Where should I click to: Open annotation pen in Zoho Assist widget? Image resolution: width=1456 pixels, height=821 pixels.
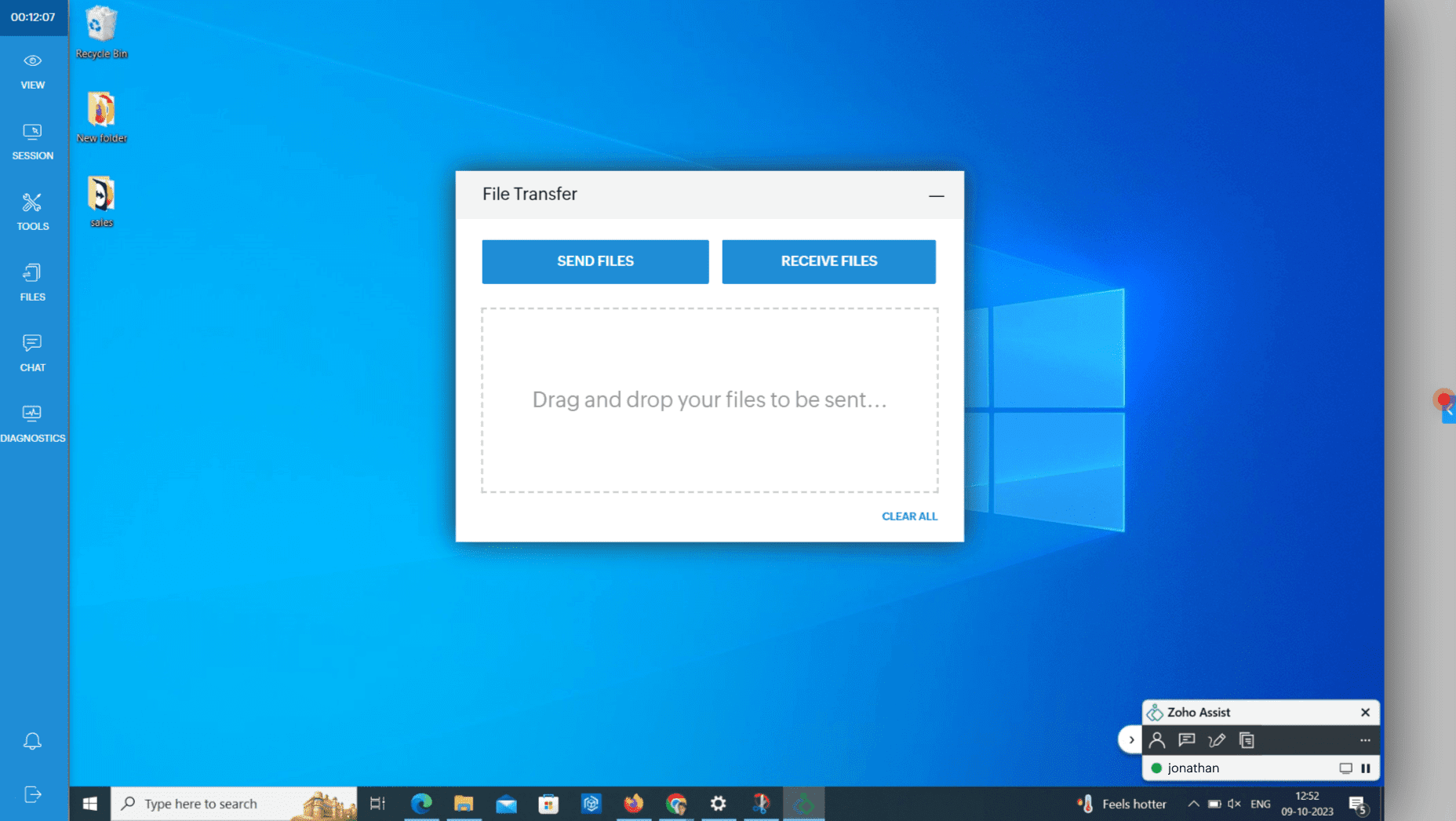[1217, 740]
